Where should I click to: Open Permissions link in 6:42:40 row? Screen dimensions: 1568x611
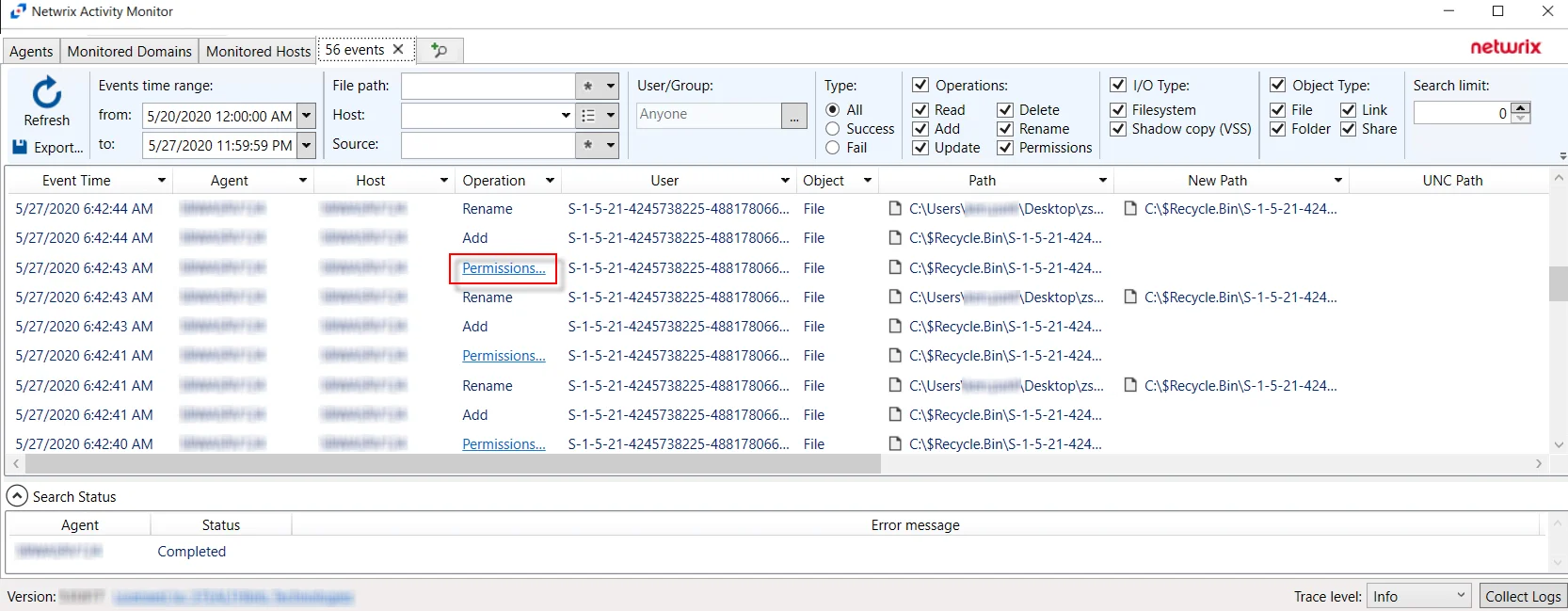pyautogui.click(x=504, y=444)
